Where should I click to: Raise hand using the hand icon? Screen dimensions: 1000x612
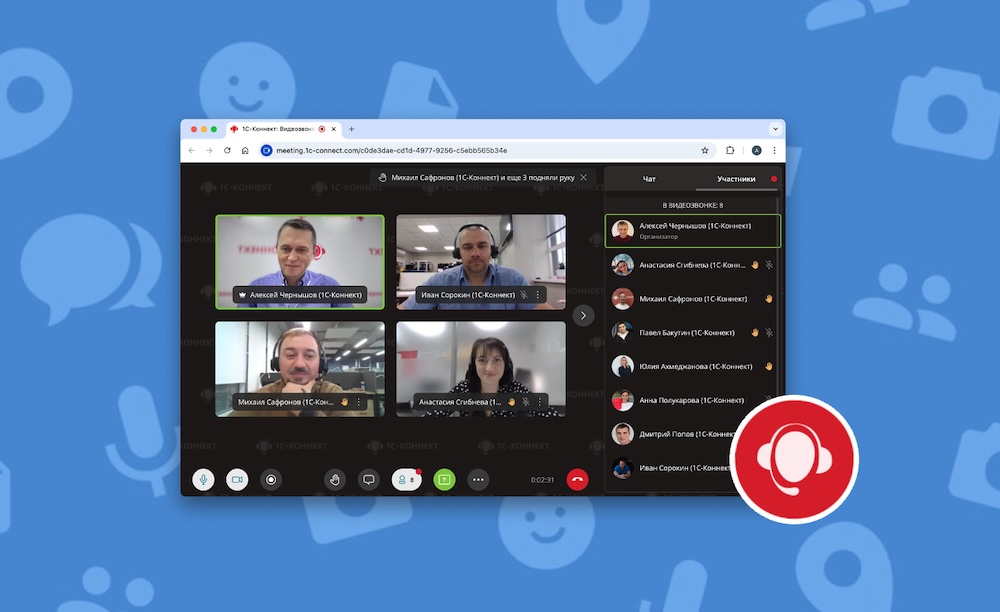335,480
